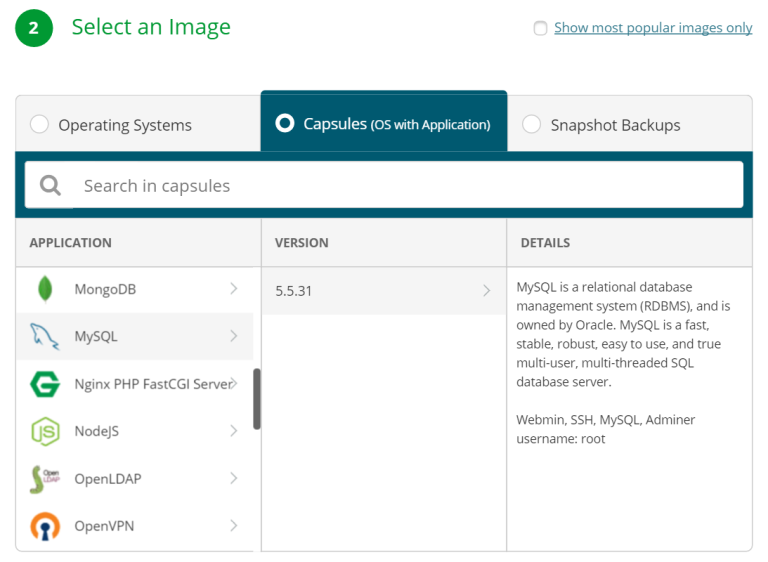Select the Snapshot Backups radio button
The height and width of the screenshot is (562, 768).
point(532,125)
